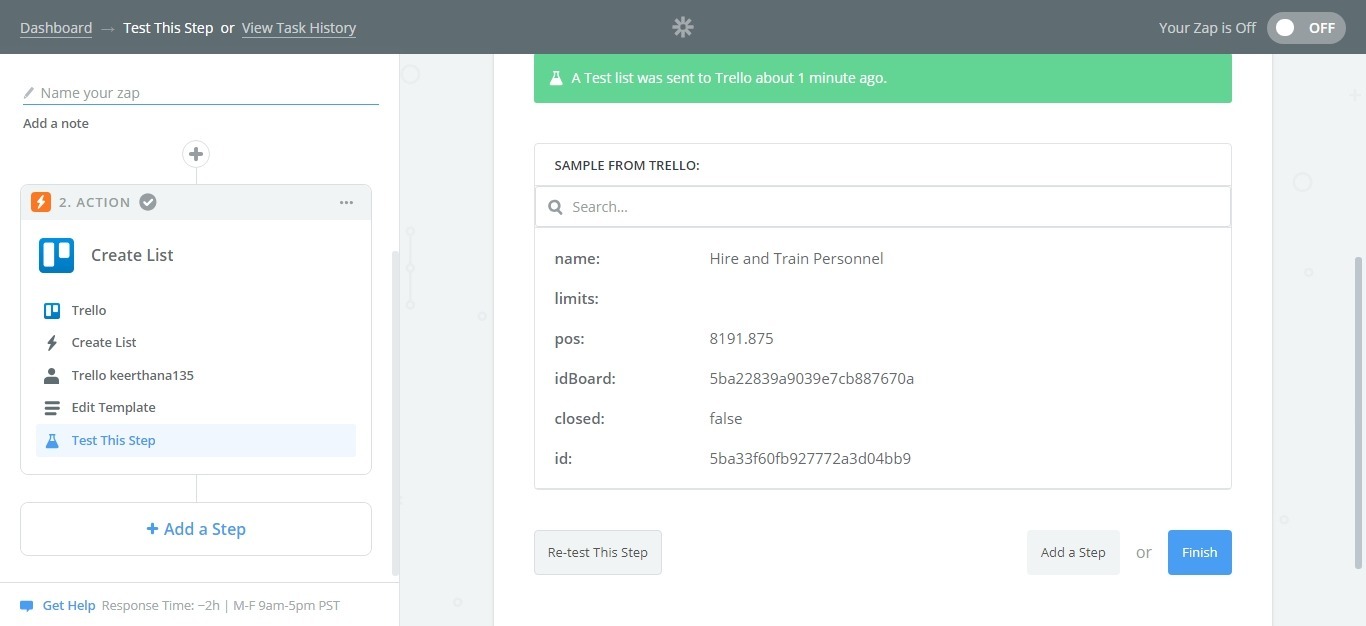The image size is (1366, 626).
Task: Click the blue Finish button
Action: click(x=1200, y=552)
